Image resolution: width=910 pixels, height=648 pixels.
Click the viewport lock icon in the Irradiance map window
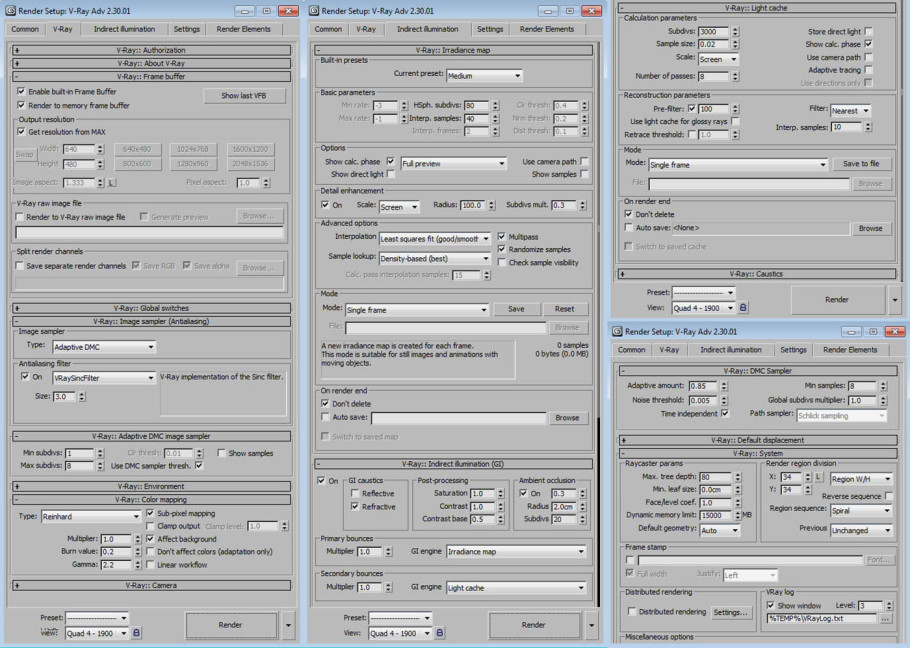tap(440, 633)
